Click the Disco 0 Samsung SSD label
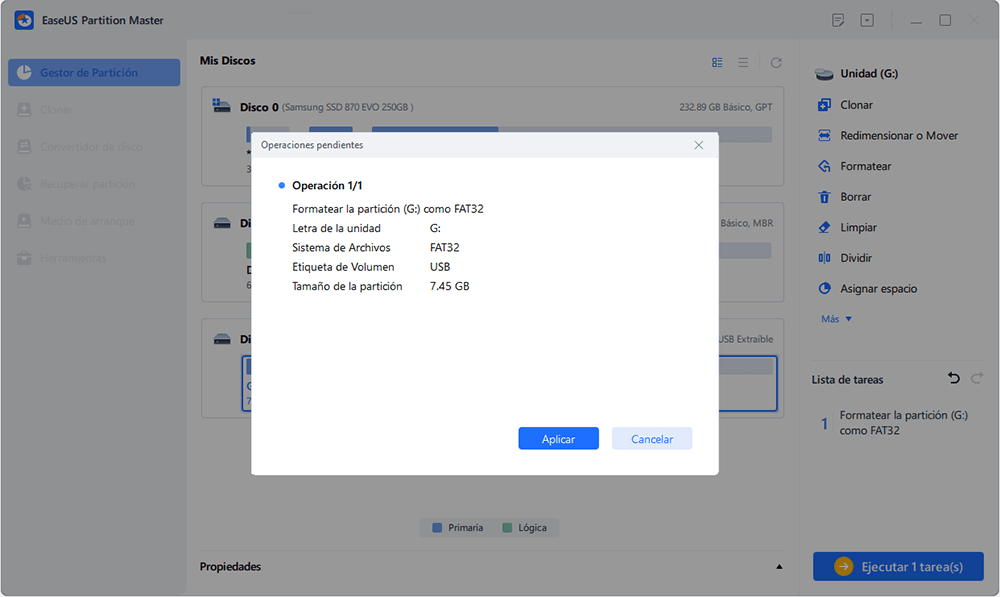Screen dimensions: 1000x597 tap(327, 107)
